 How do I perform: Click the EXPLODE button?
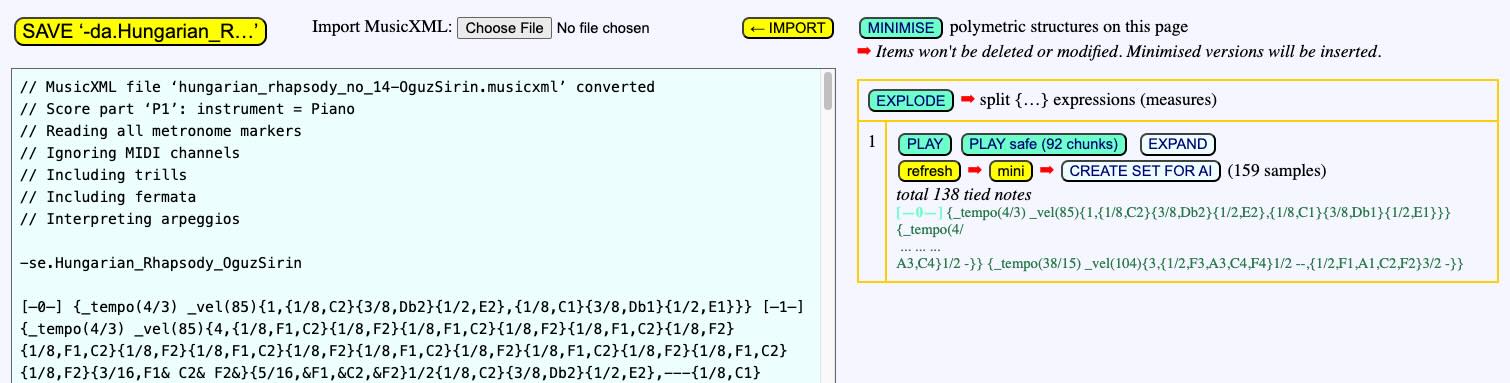tap(911, 100)
